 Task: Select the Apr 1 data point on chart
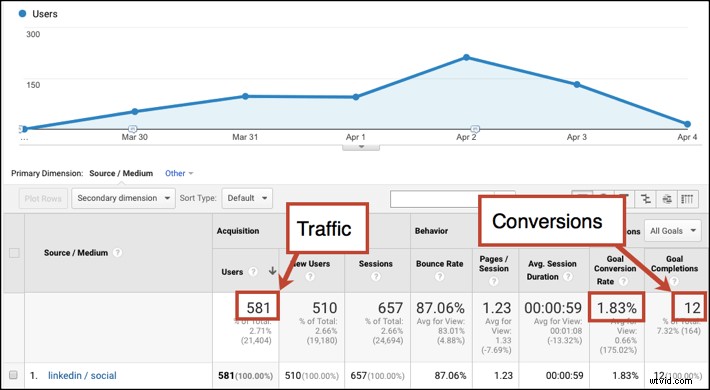point(356,97)
